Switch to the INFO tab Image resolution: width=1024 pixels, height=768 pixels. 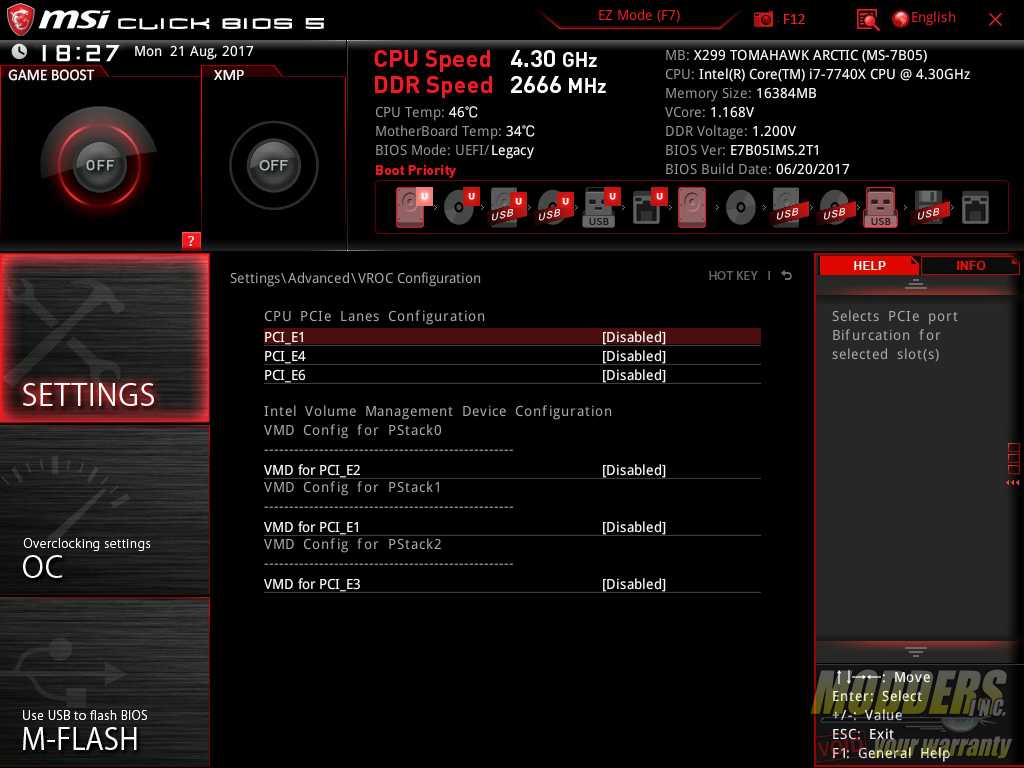(x=970, y=265)
